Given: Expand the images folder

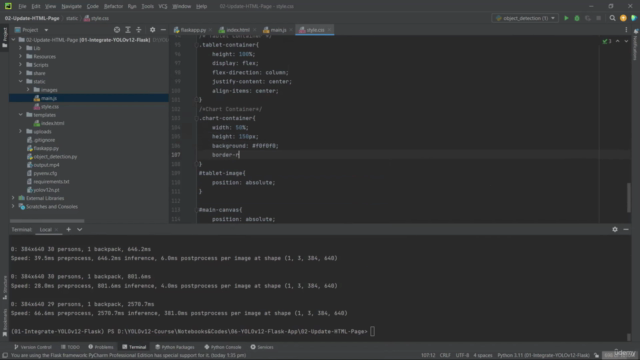Looking at the screenshot, I should pos(28,89).
